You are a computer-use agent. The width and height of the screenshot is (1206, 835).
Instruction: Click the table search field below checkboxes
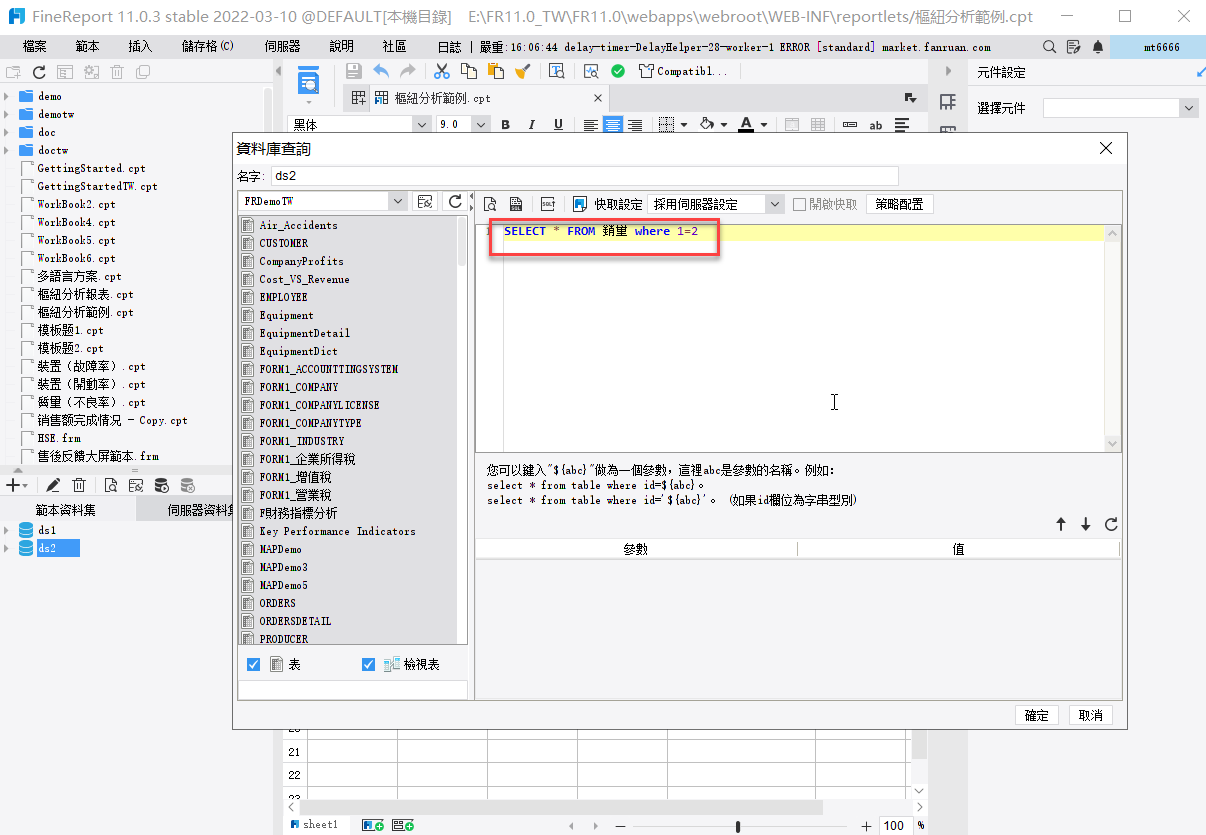click(352, 690)
